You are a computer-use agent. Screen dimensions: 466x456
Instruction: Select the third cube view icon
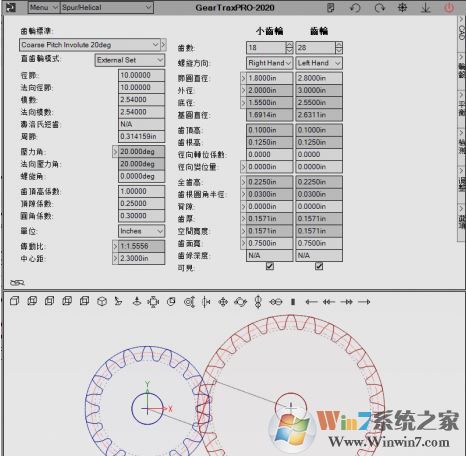(50, 301)
